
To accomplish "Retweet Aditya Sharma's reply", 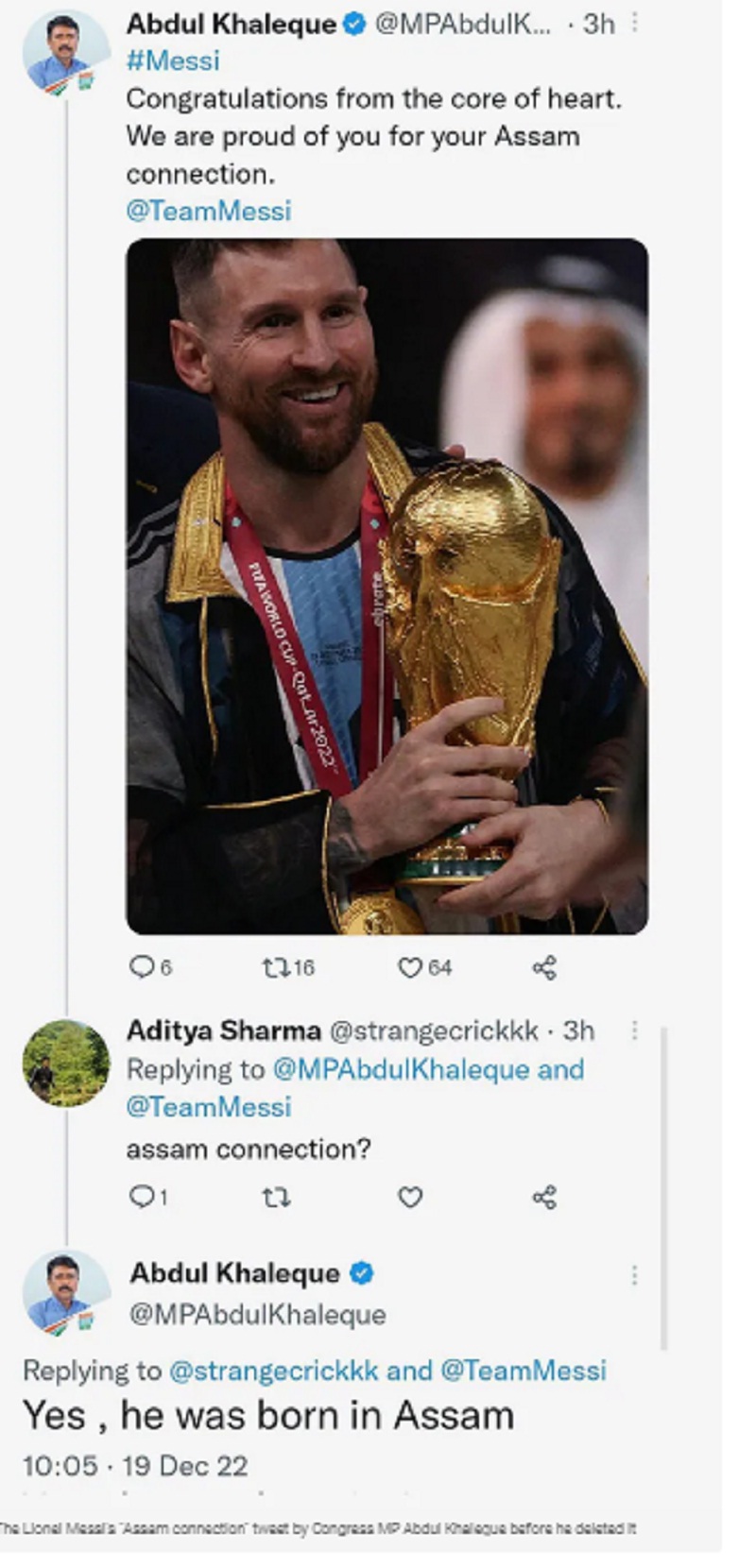I will click(x=275, y=1197).
